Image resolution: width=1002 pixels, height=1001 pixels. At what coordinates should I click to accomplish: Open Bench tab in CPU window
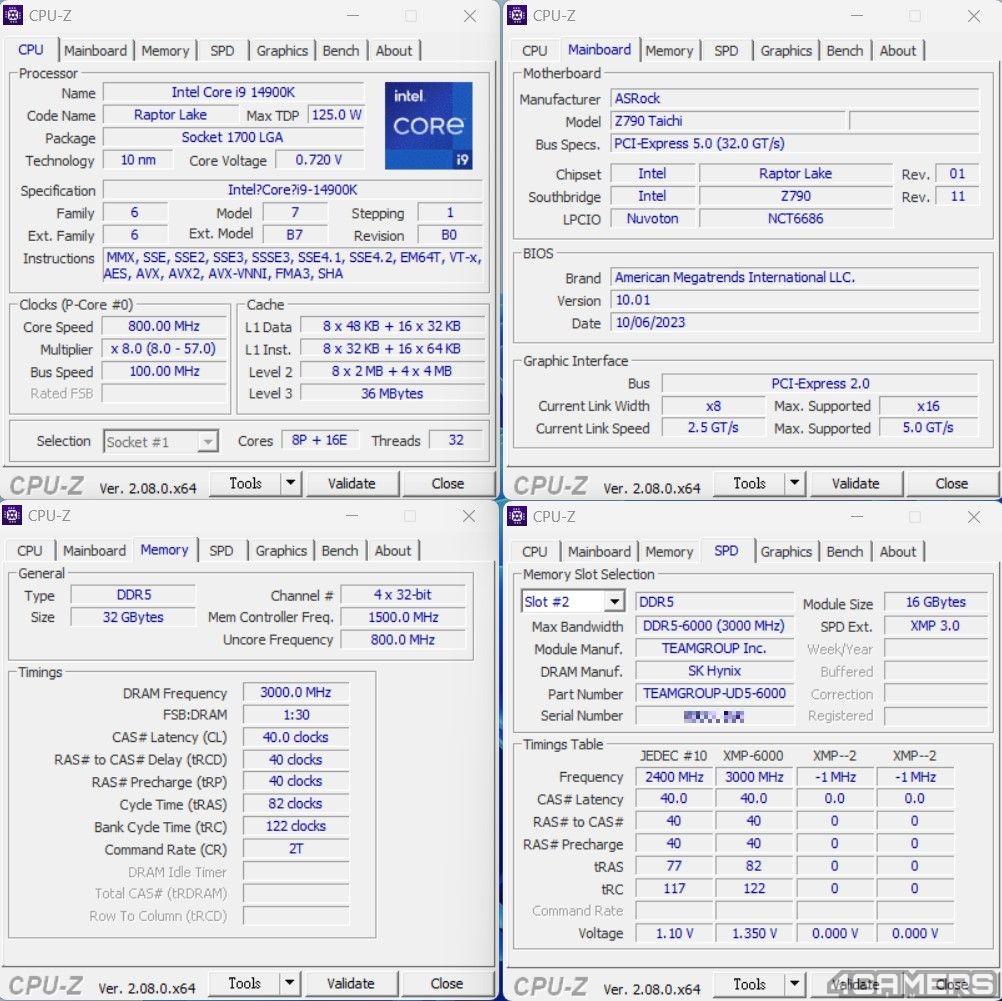[341, 50]
